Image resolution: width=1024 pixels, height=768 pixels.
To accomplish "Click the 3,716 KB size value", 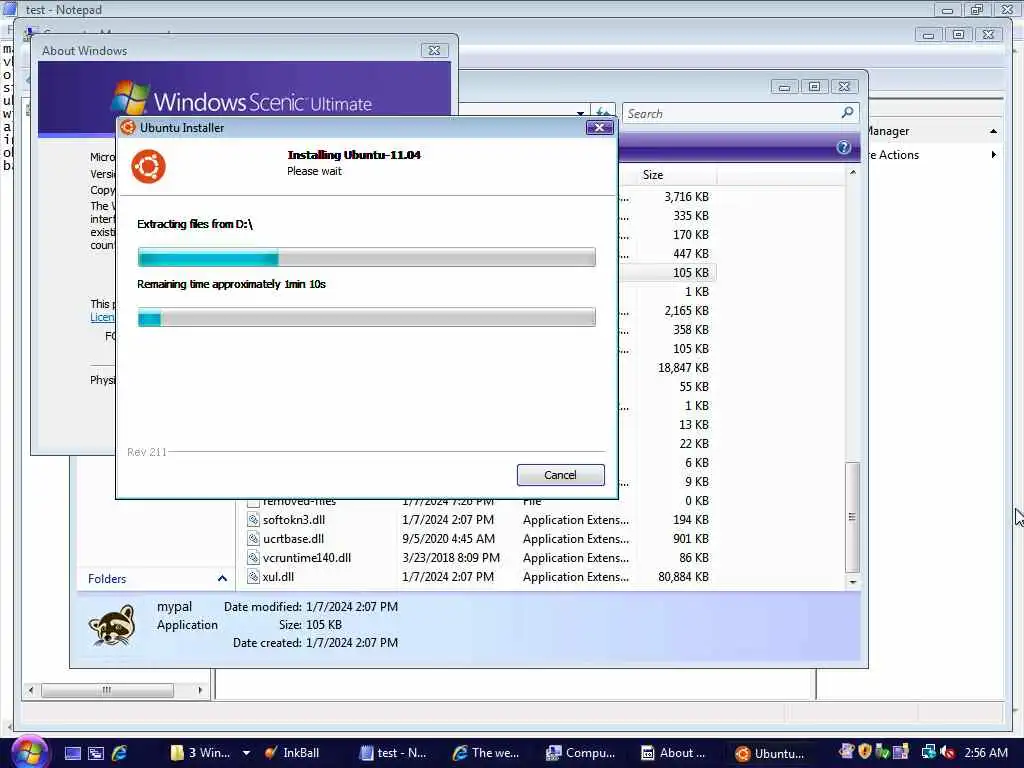I will (x=686, y=197).
